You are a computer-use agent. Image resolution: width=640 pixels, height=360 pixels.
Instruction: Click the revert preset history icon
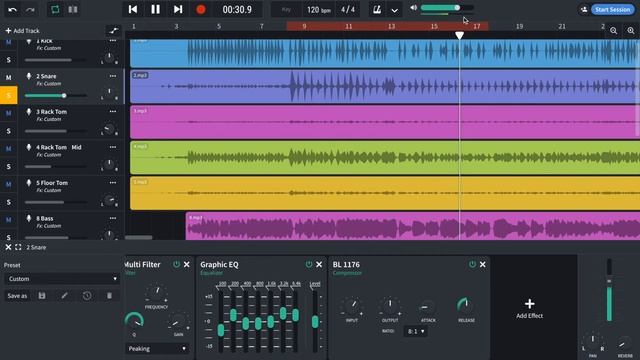tap(87, 296)
